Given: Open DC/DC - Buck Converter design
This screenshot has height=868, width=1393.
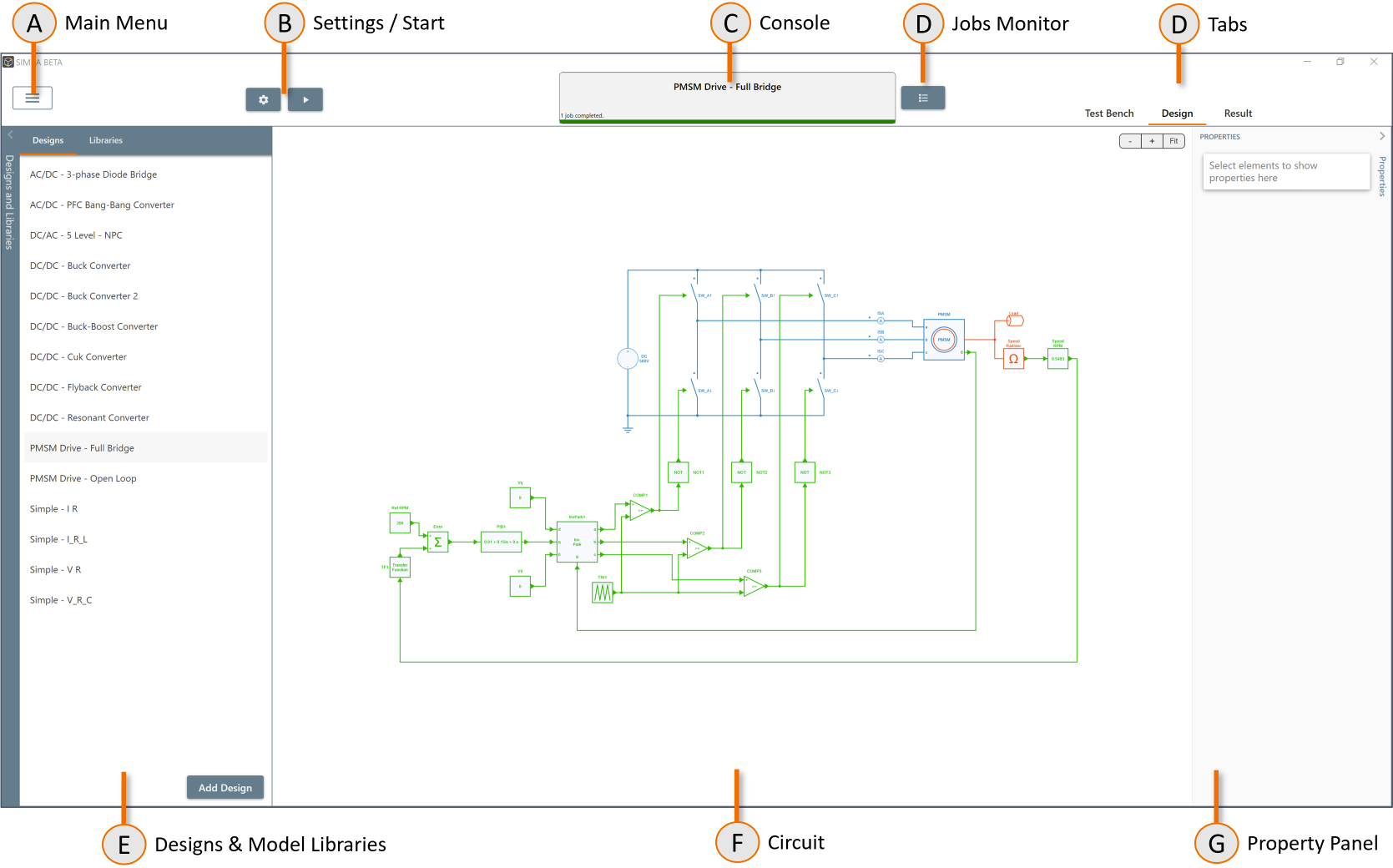Looking at the screenshot, I should click(80, 266).
